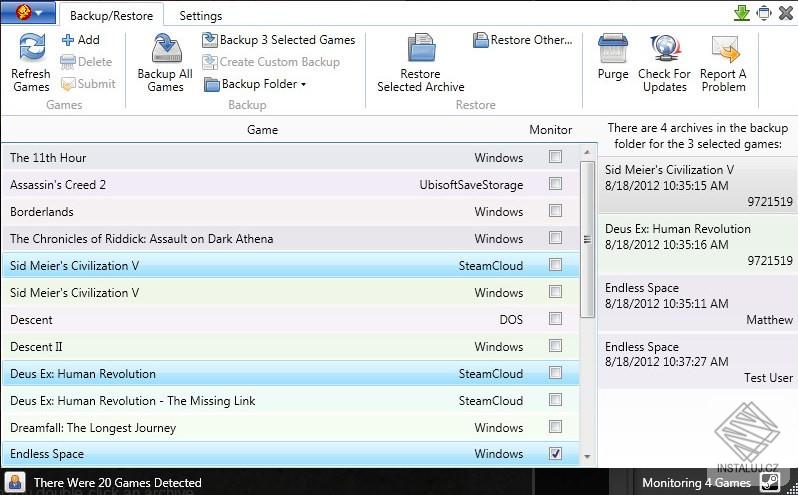Click the Backup All Games icon
The height and width of the screenshot is (495, 798).
click(x=166, y=49)
